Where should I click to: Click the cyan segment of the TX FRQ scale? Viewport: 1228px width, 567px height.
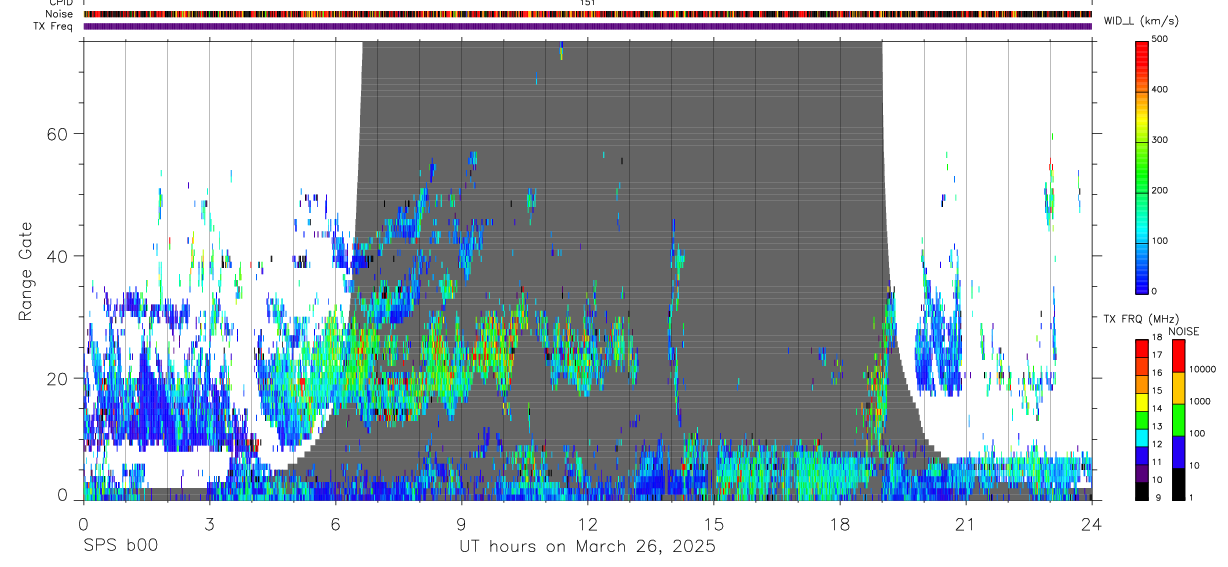point(1141,438)
